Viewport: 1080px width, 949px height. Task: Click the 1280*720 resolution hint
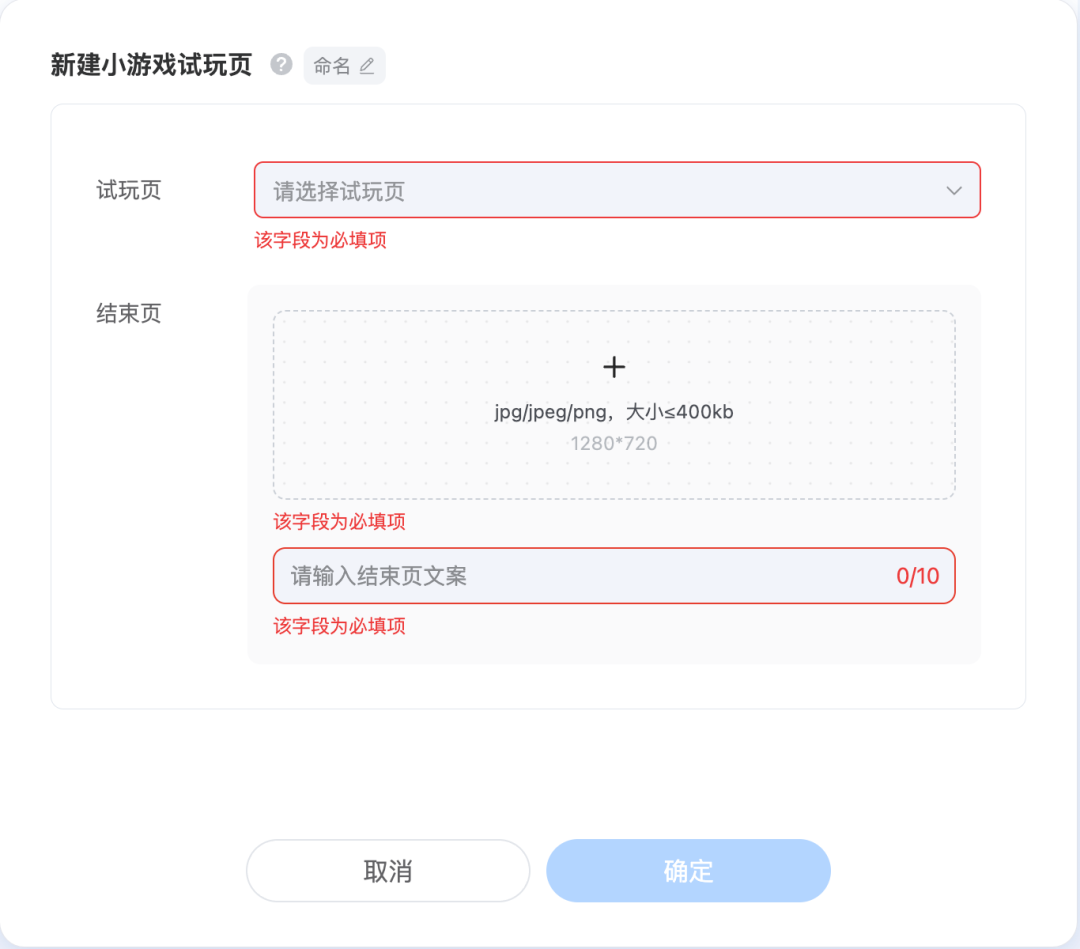613,443
